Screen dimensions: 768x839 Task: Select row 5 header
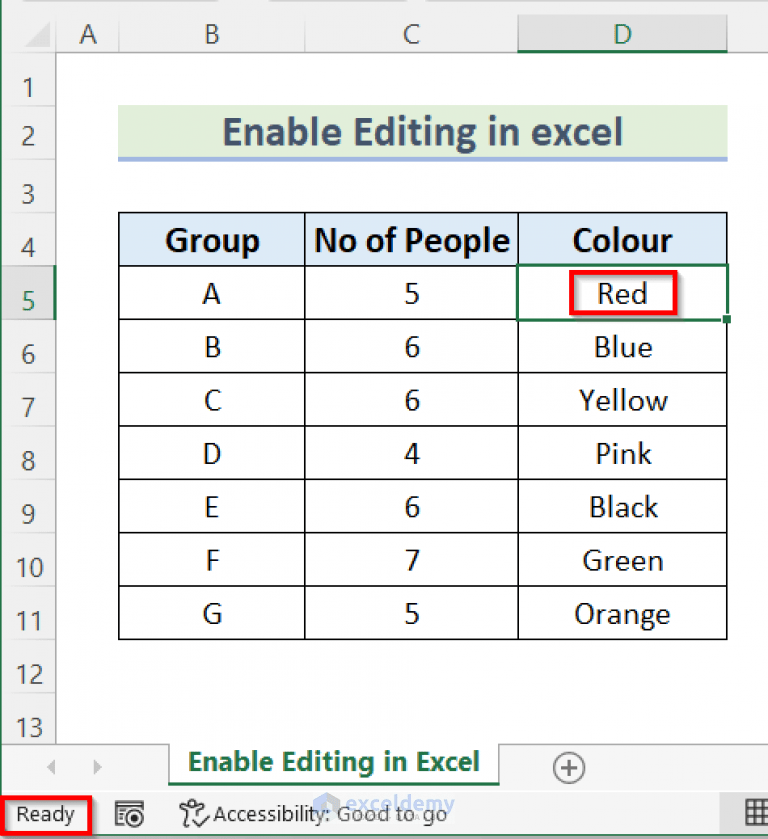pyautogui.click(x=29, y=293)
